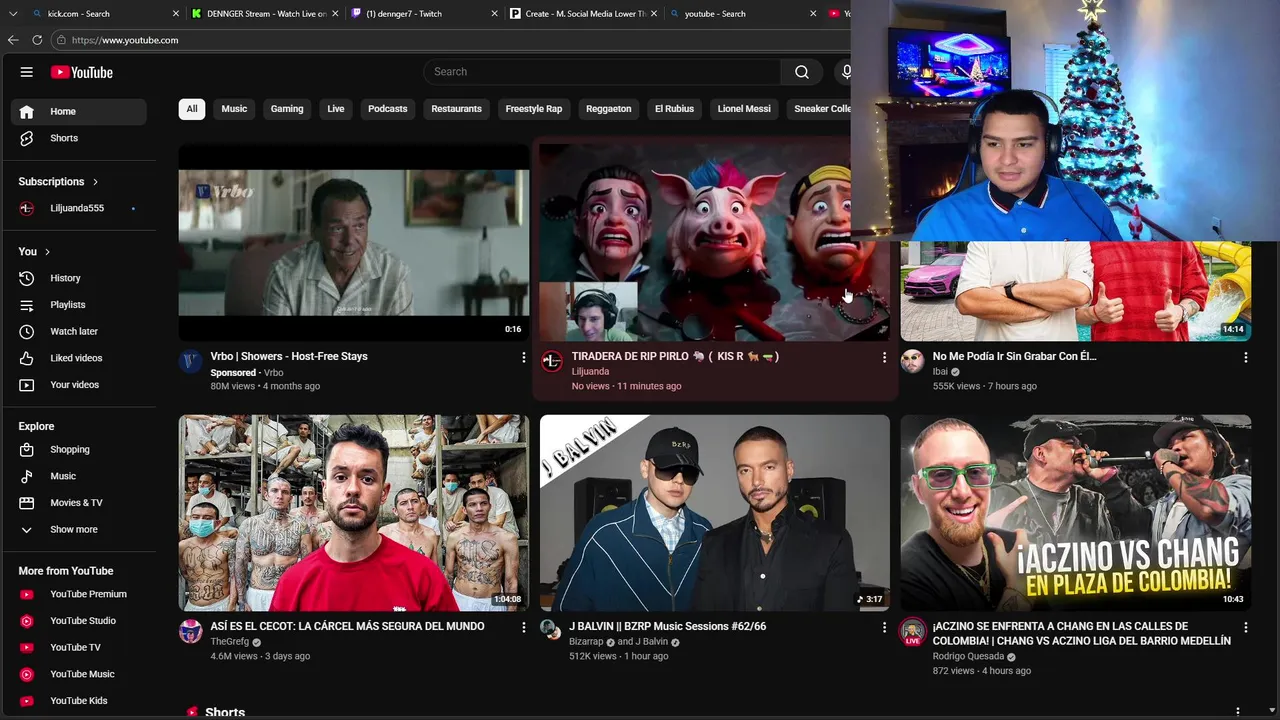Select the Freestyle Rap filter chip
This screenshot has height=720, width=1280.
click(x=534, y=109)
